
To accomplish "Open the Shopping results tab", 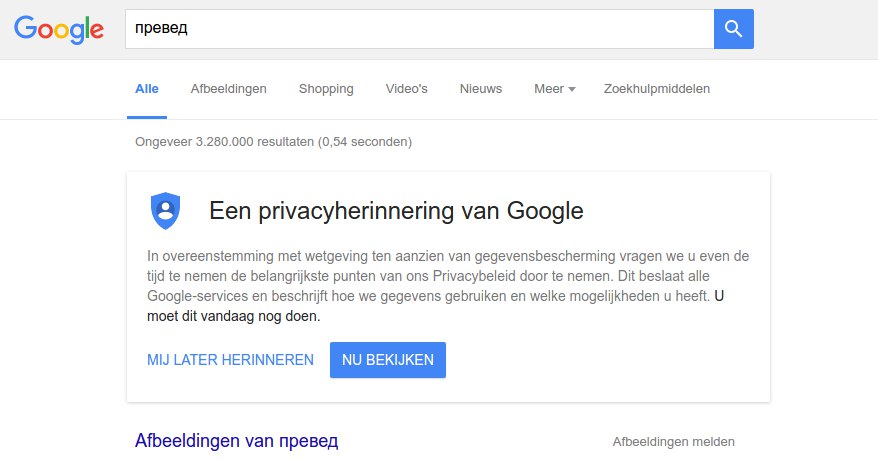I will pos(326,88).
